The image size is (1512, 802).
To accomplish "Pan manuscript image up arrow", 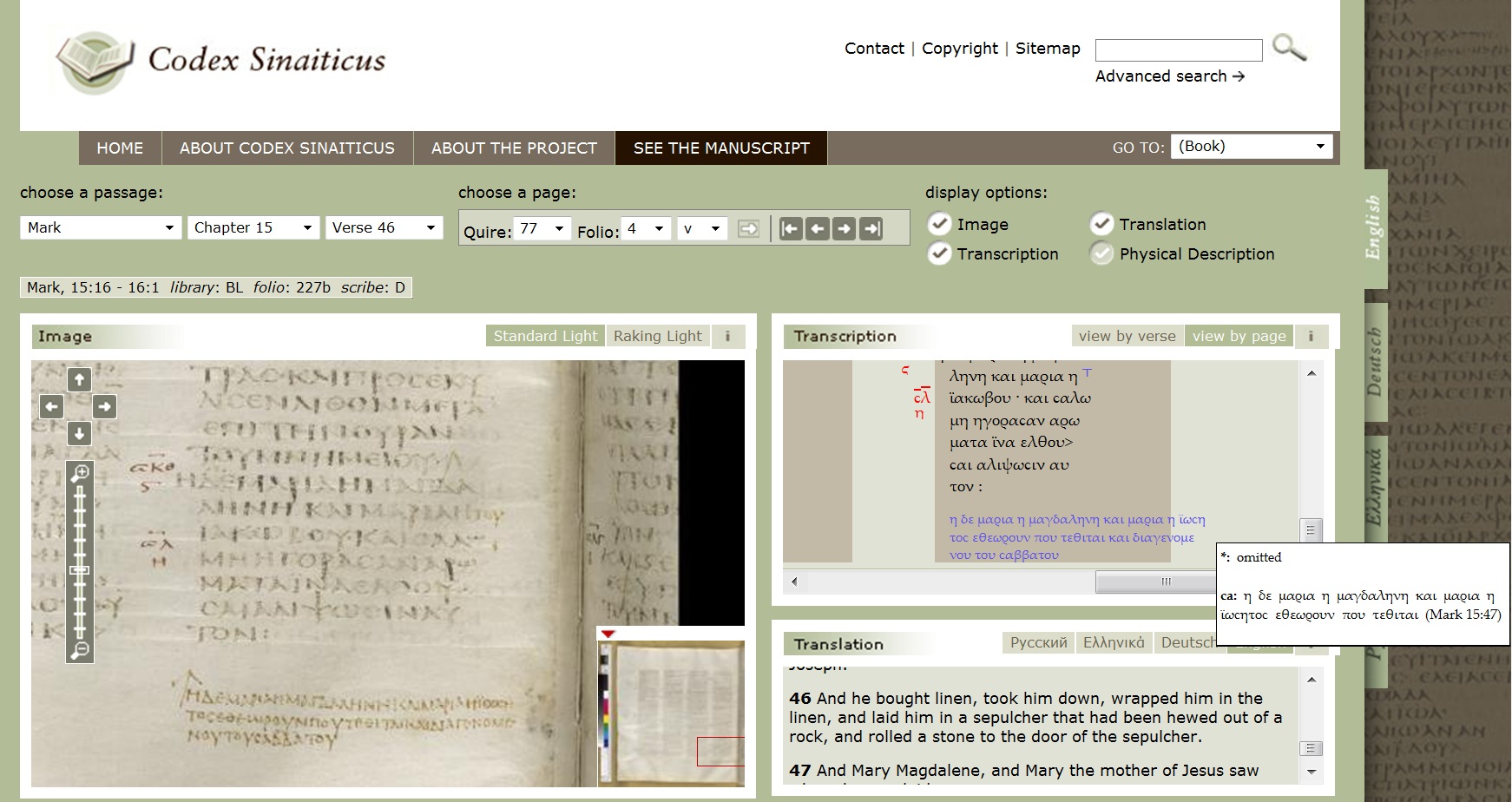I will [79, 379].
